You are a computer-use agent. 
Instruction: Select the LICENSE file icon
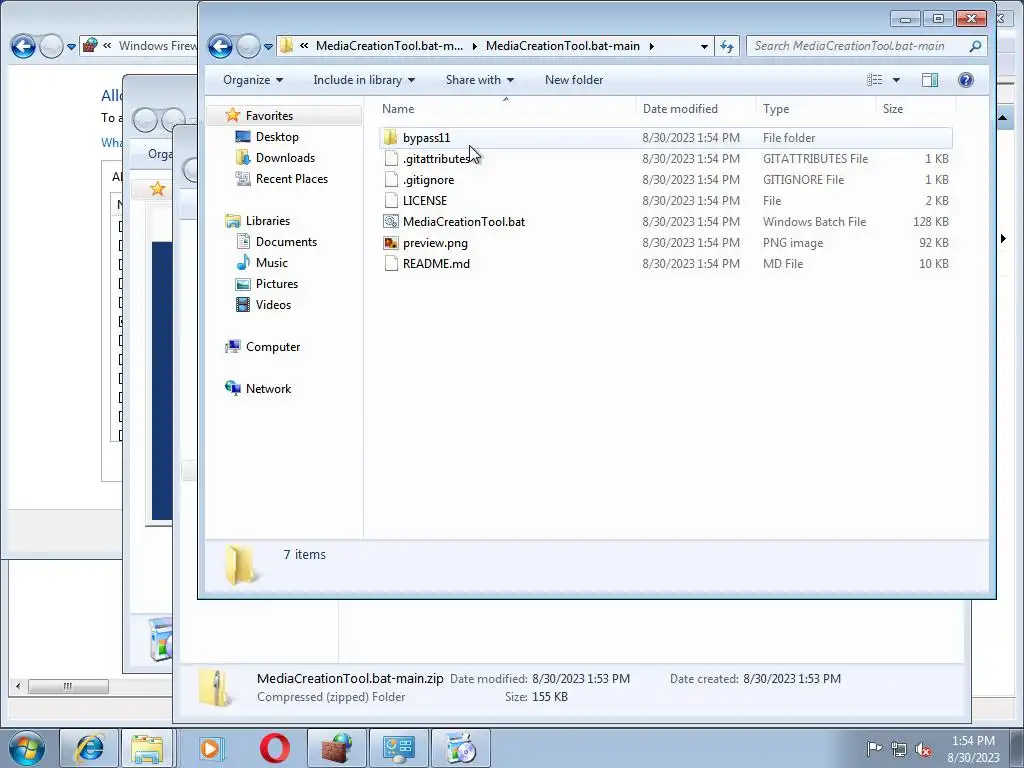point(391,200)
